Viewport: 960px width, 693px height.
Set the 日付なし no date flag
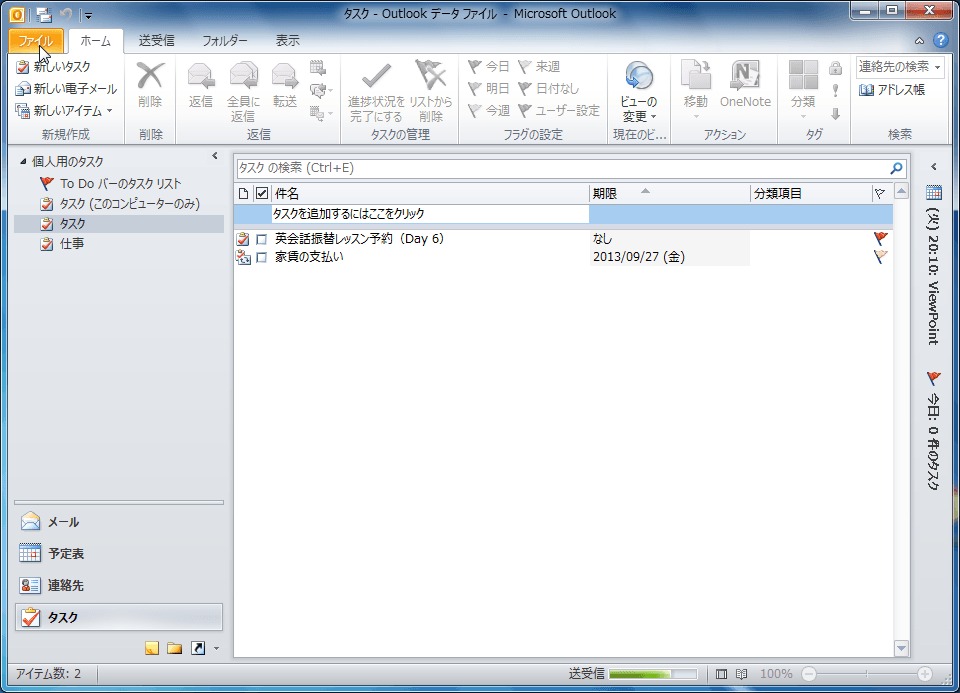coord(549,89)
